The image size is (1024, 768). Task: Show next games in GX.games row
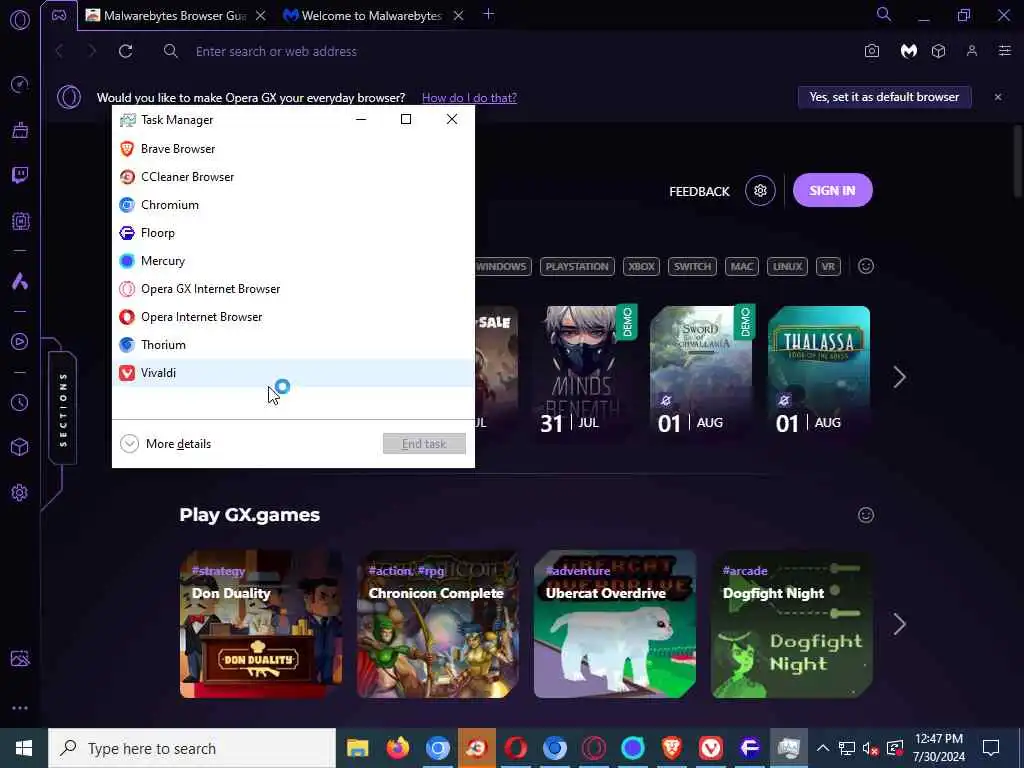pos(899,624)
